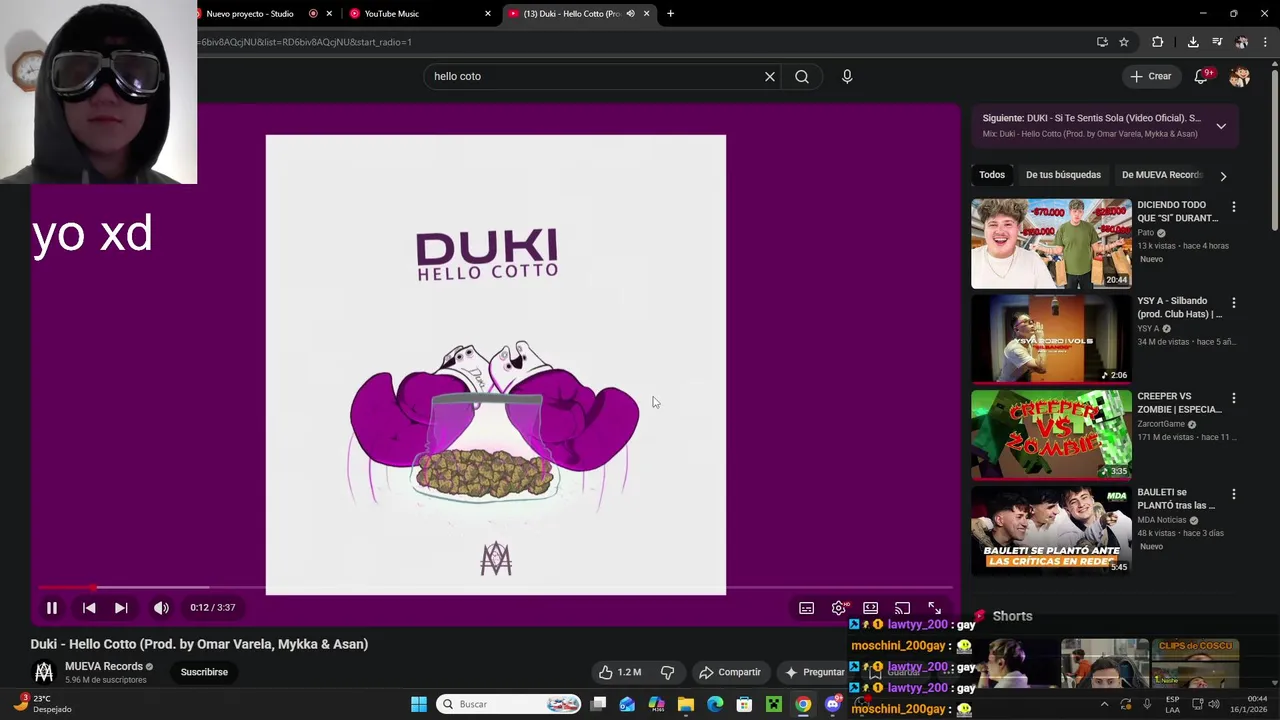Switch the player to theater mode
The image size is (1280, 720).
point(871,608)
